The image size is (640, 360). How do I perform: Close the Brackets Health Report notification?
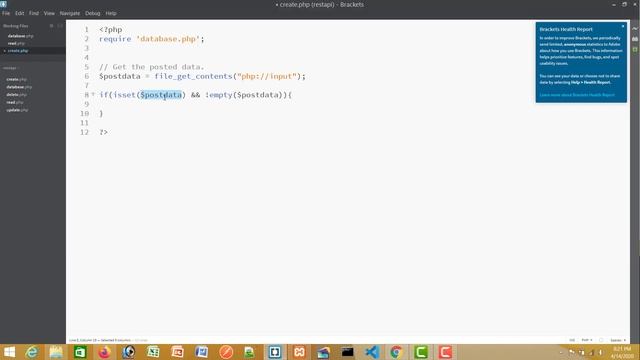pos(623,26)
